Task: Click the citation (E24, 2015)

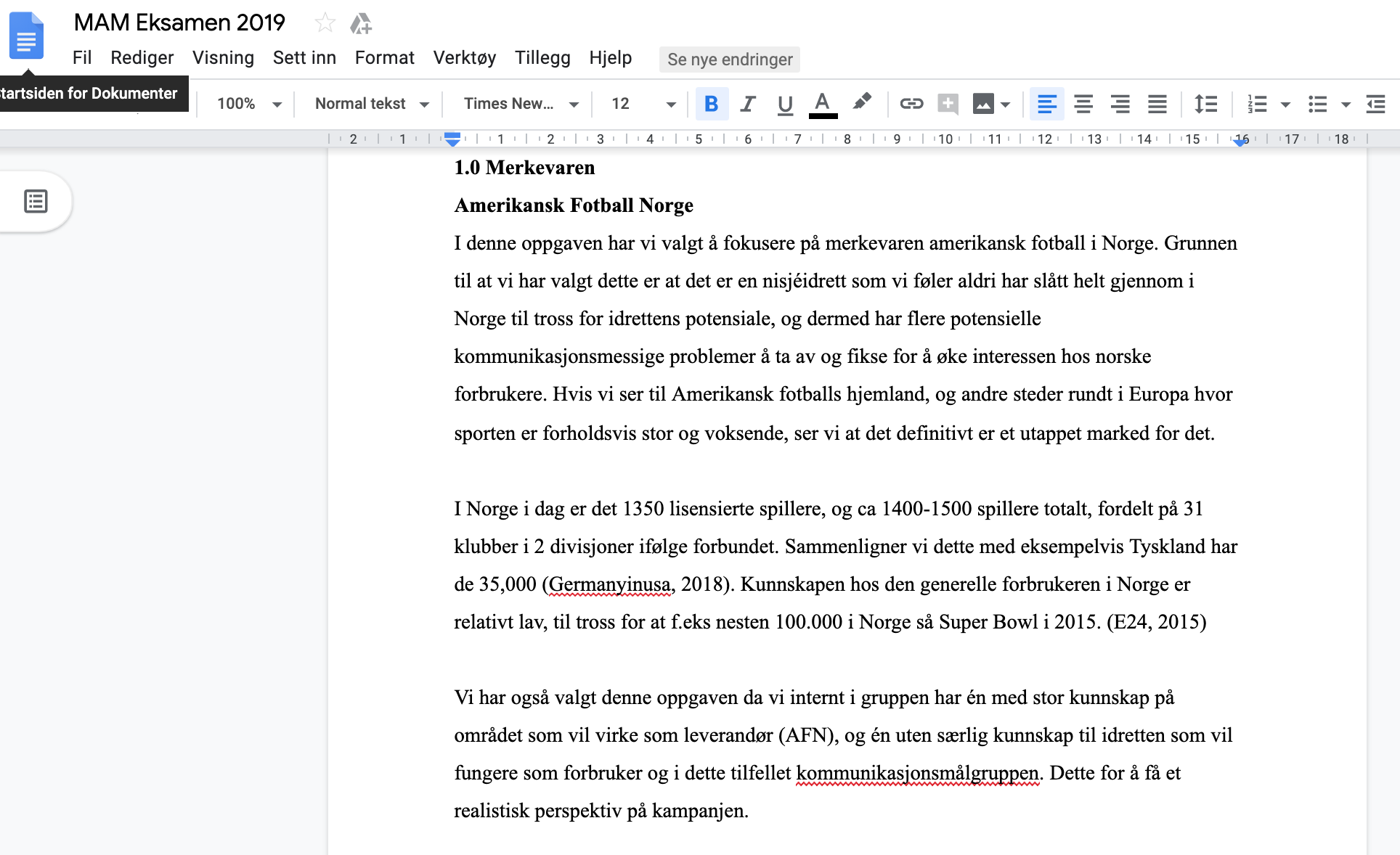Action: 1156,622
